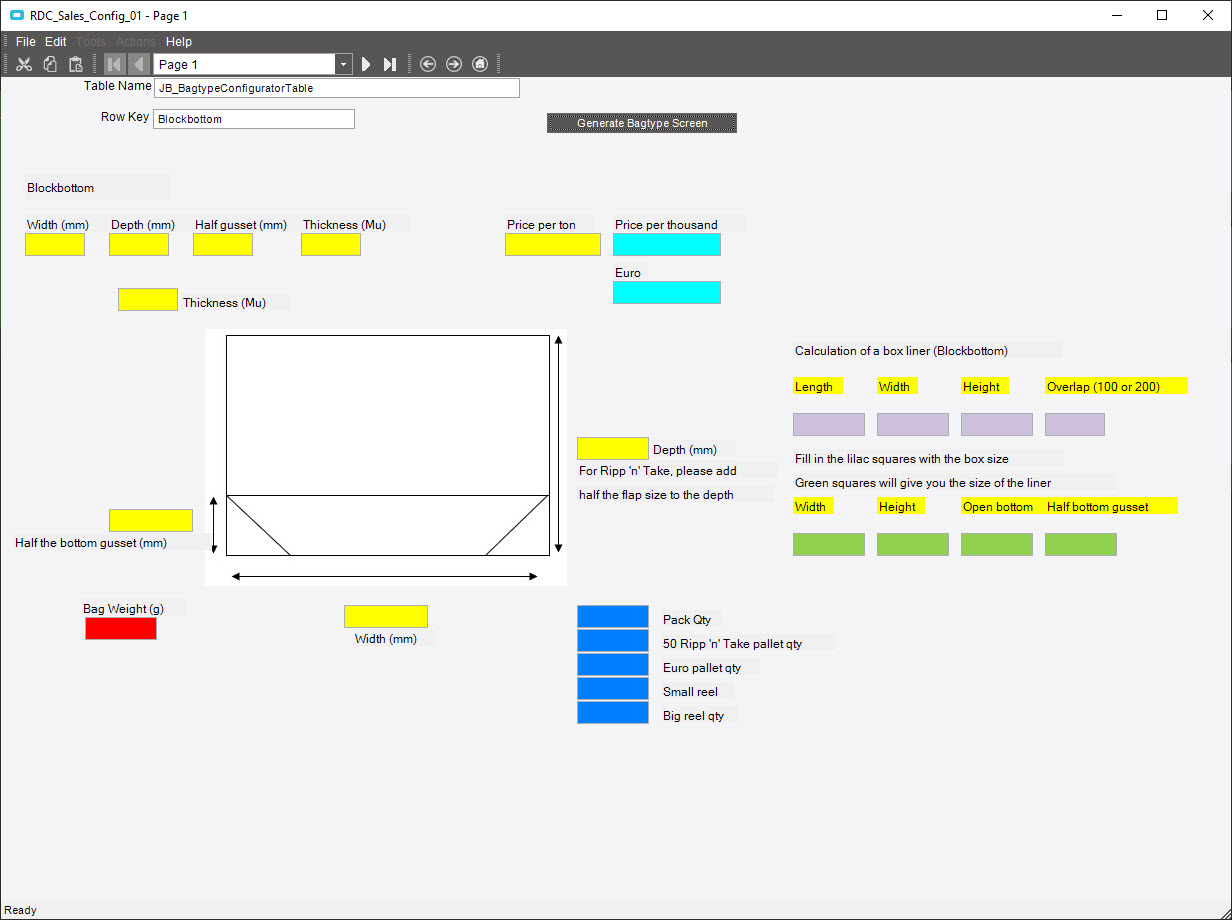
Task: Go to first page button
Action: [x=115, y=64]
